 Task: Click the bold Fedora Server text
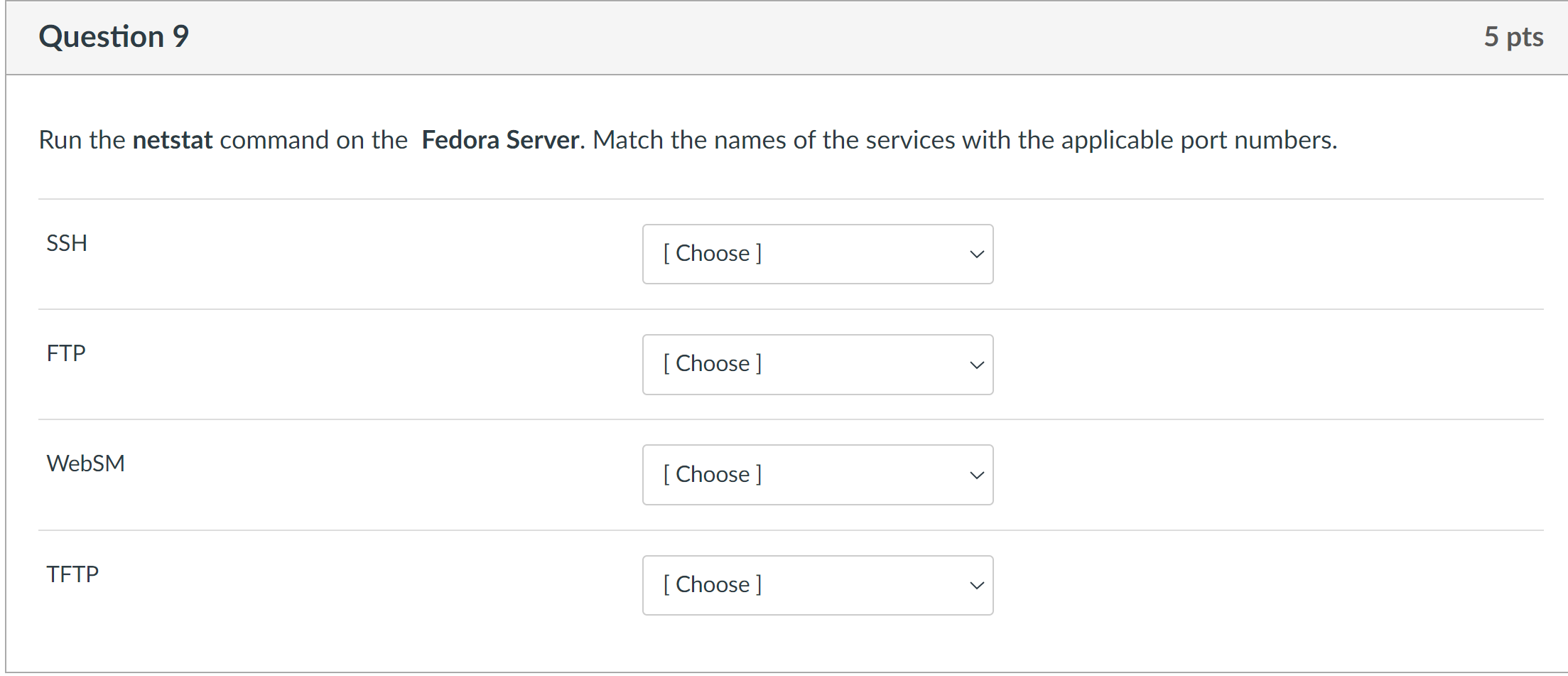coord(500,140)
